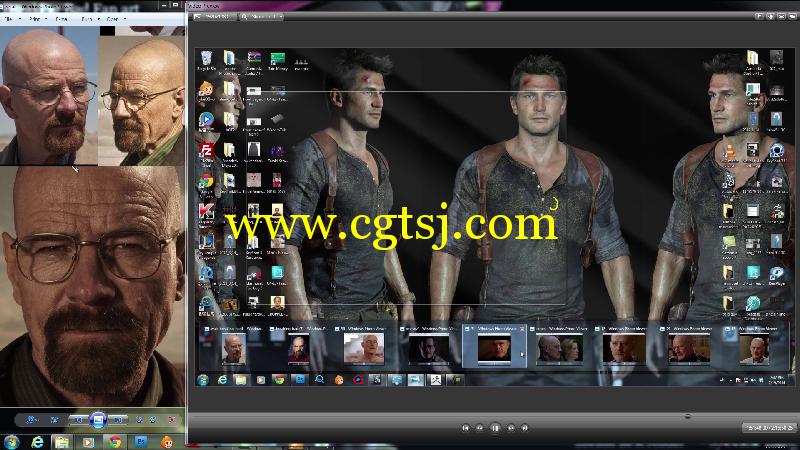Expand the Open dropdown in Photo Viewer
800x450 pixels.
(x=125, y=19)
